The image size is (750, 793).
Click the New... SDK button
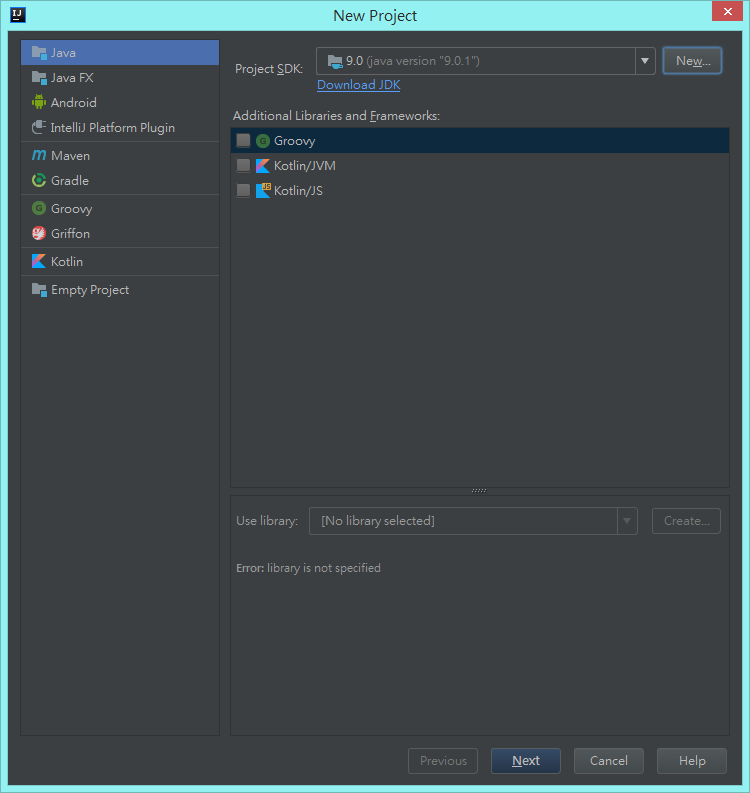tap(692, 61)
